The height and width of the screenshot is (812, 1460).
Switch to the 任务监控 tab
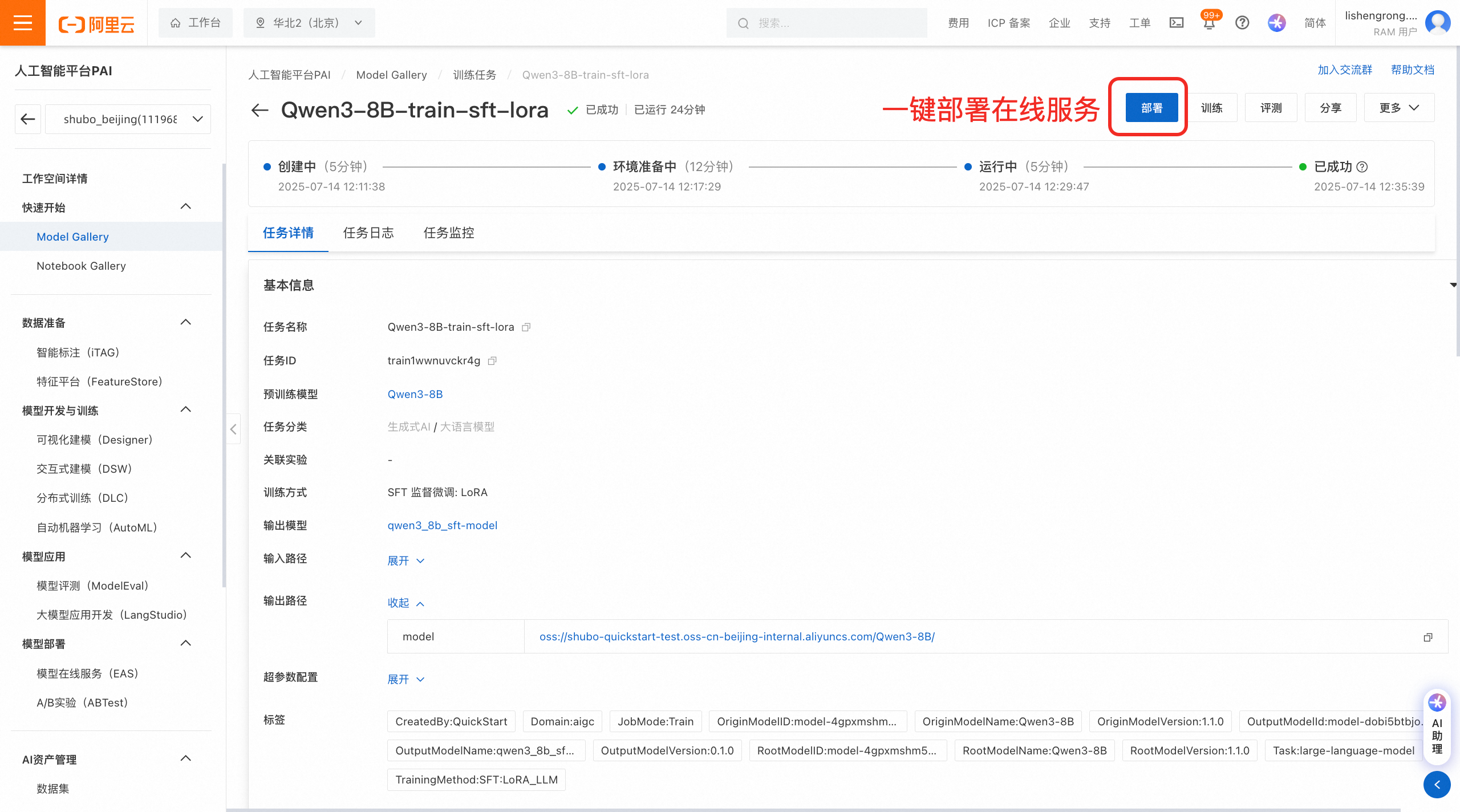pos(449,233)
